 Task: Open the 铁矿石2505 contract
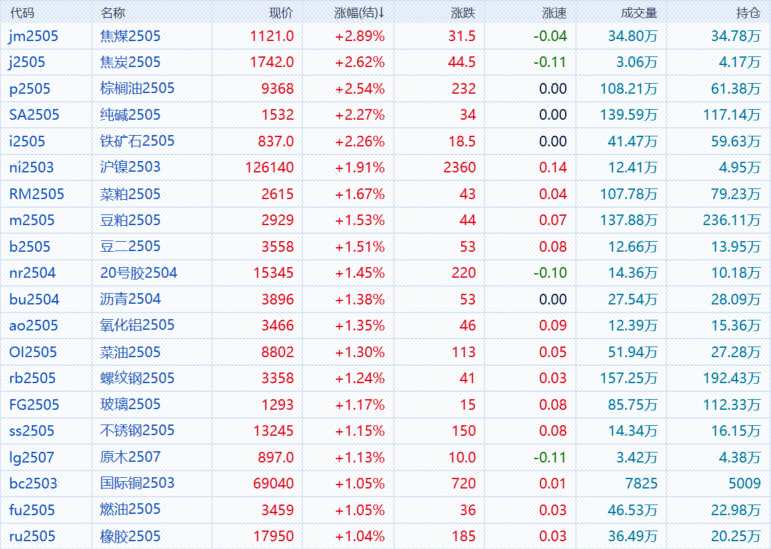(138, 141)
